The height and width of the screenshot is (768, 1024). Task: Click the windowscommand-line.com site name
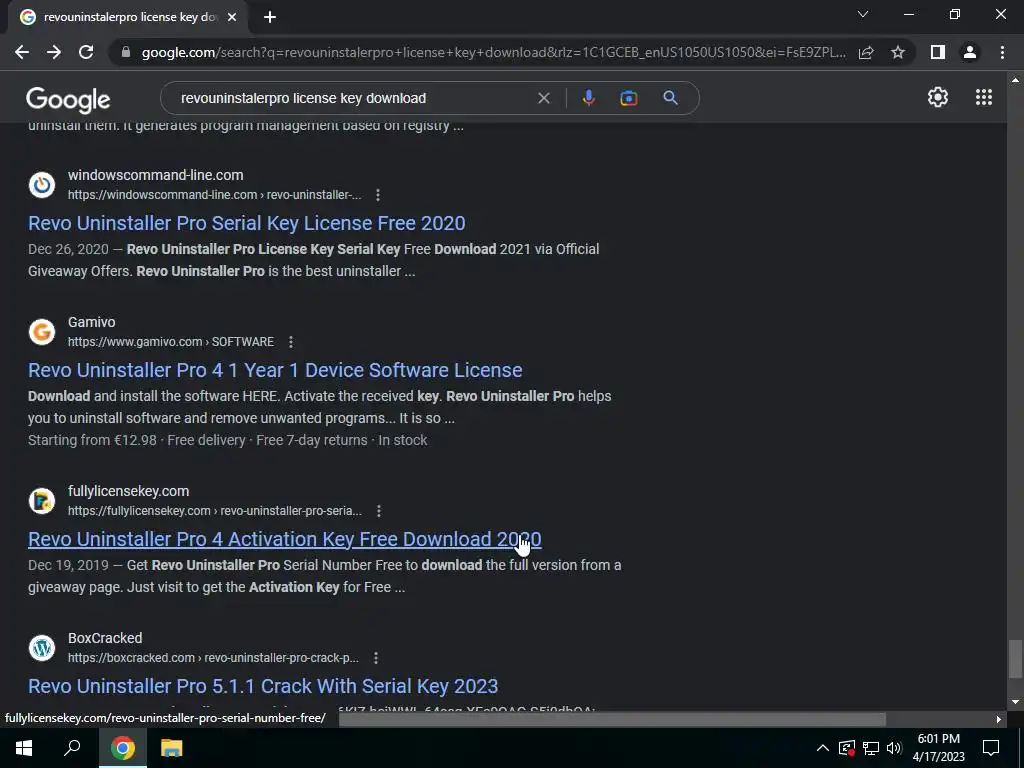(155, 175)
